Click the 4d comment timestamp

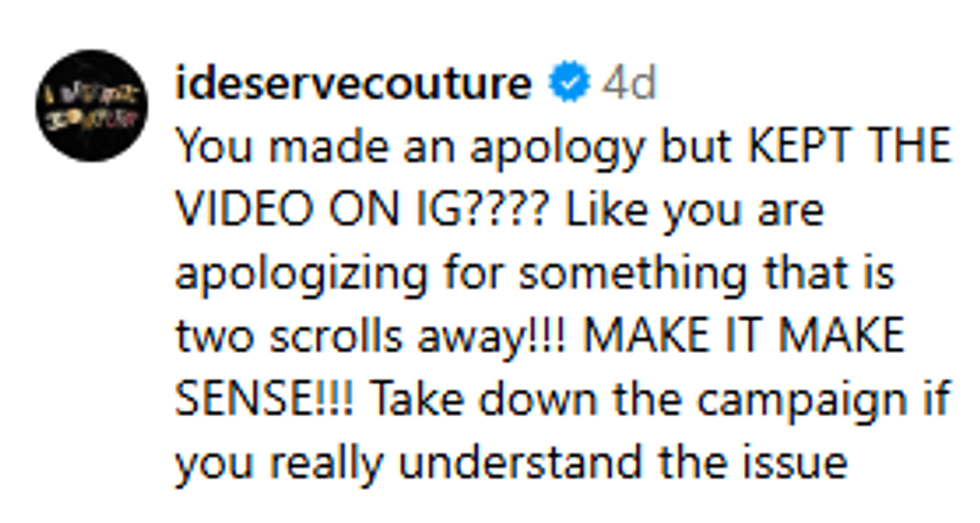(x=629, y=86)
